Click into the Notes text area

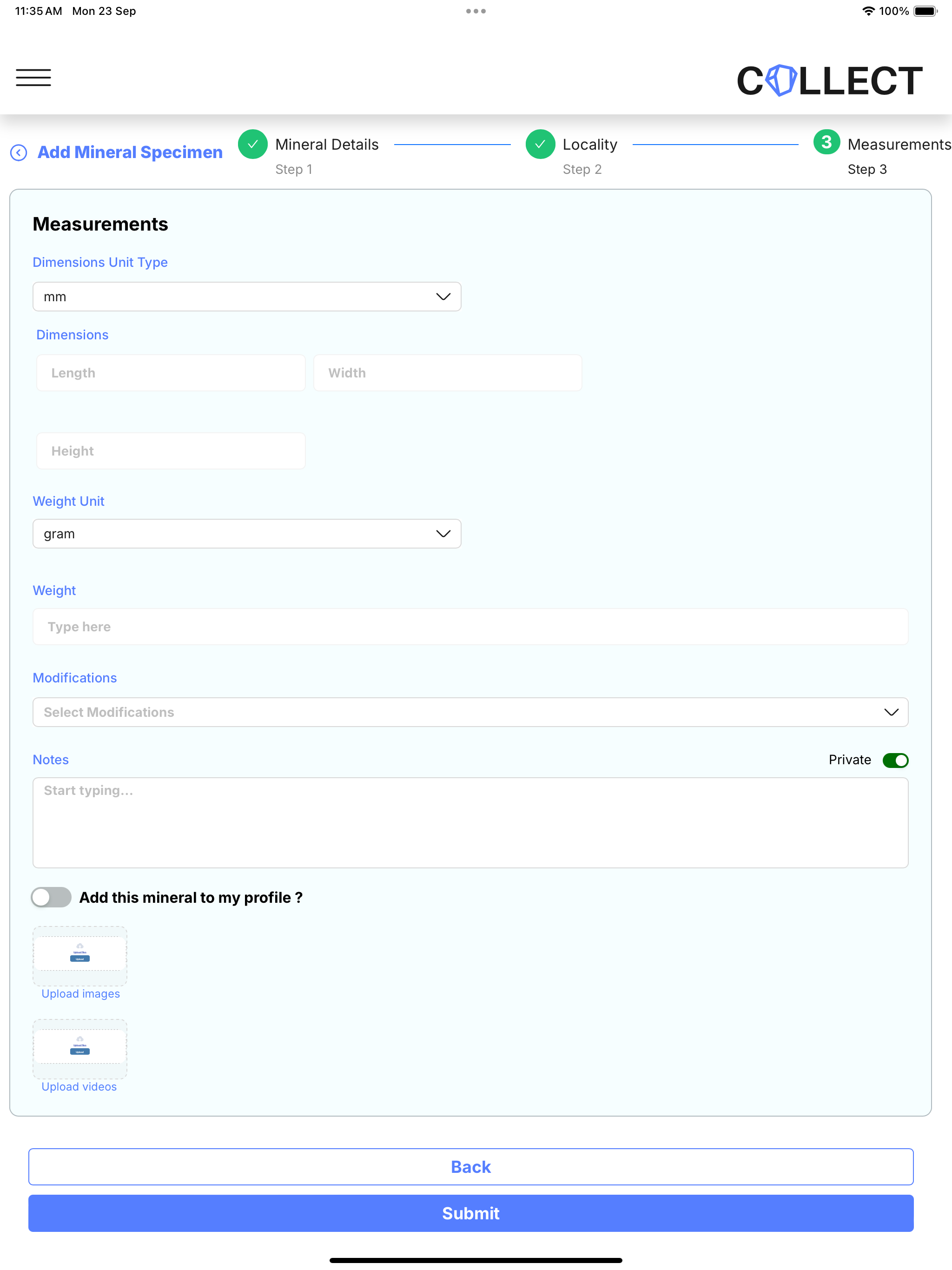(470, 823)
